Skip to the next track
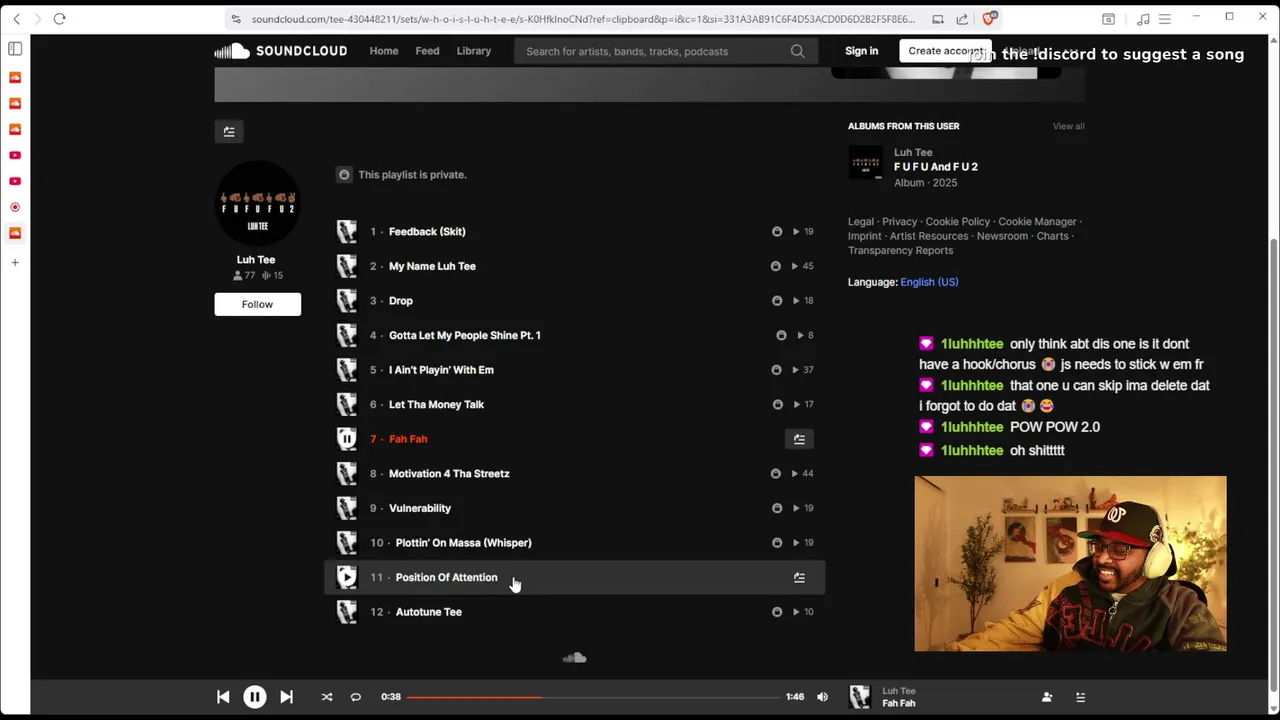 (x=286, y=697)
